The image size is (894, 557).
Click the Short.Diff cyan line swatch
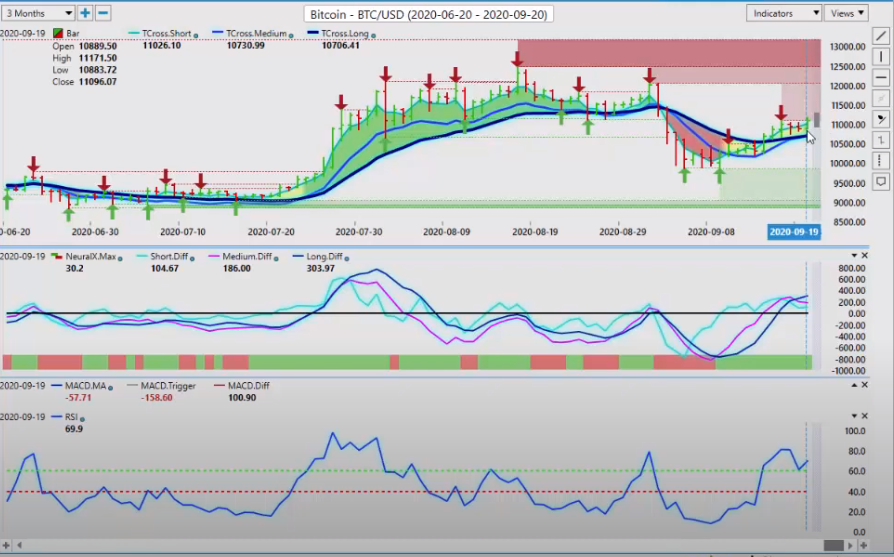pyautogui.click(x=142, y=257)
